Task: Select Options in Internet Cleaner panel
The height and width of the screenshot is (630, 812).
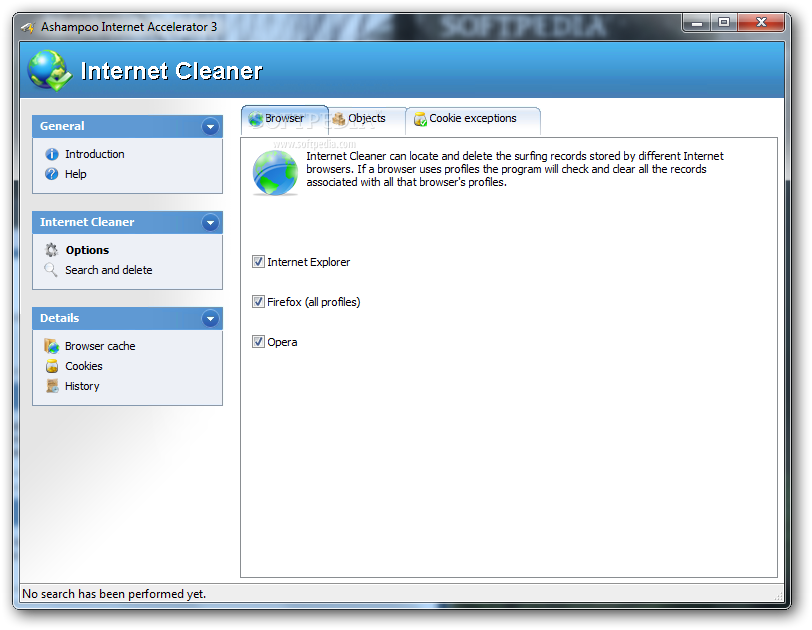Action: [87, 250]
